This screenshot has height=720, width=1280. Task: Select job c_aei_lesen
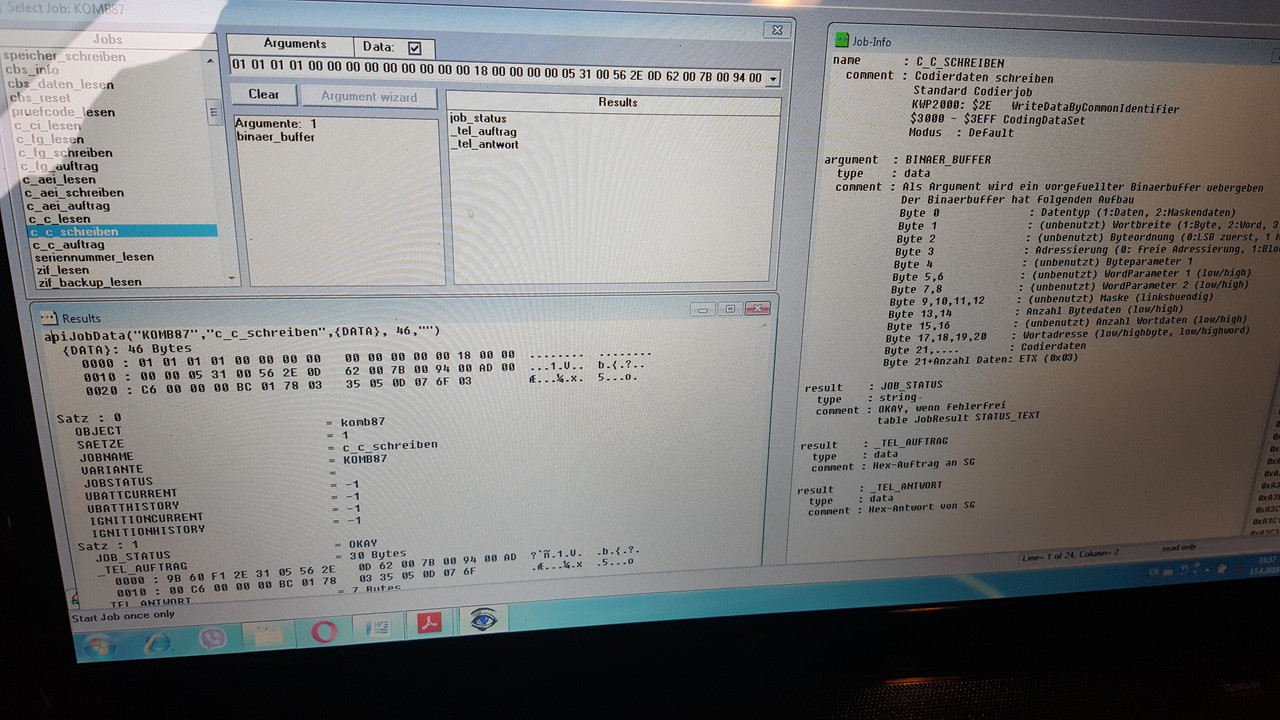(60, 180)
